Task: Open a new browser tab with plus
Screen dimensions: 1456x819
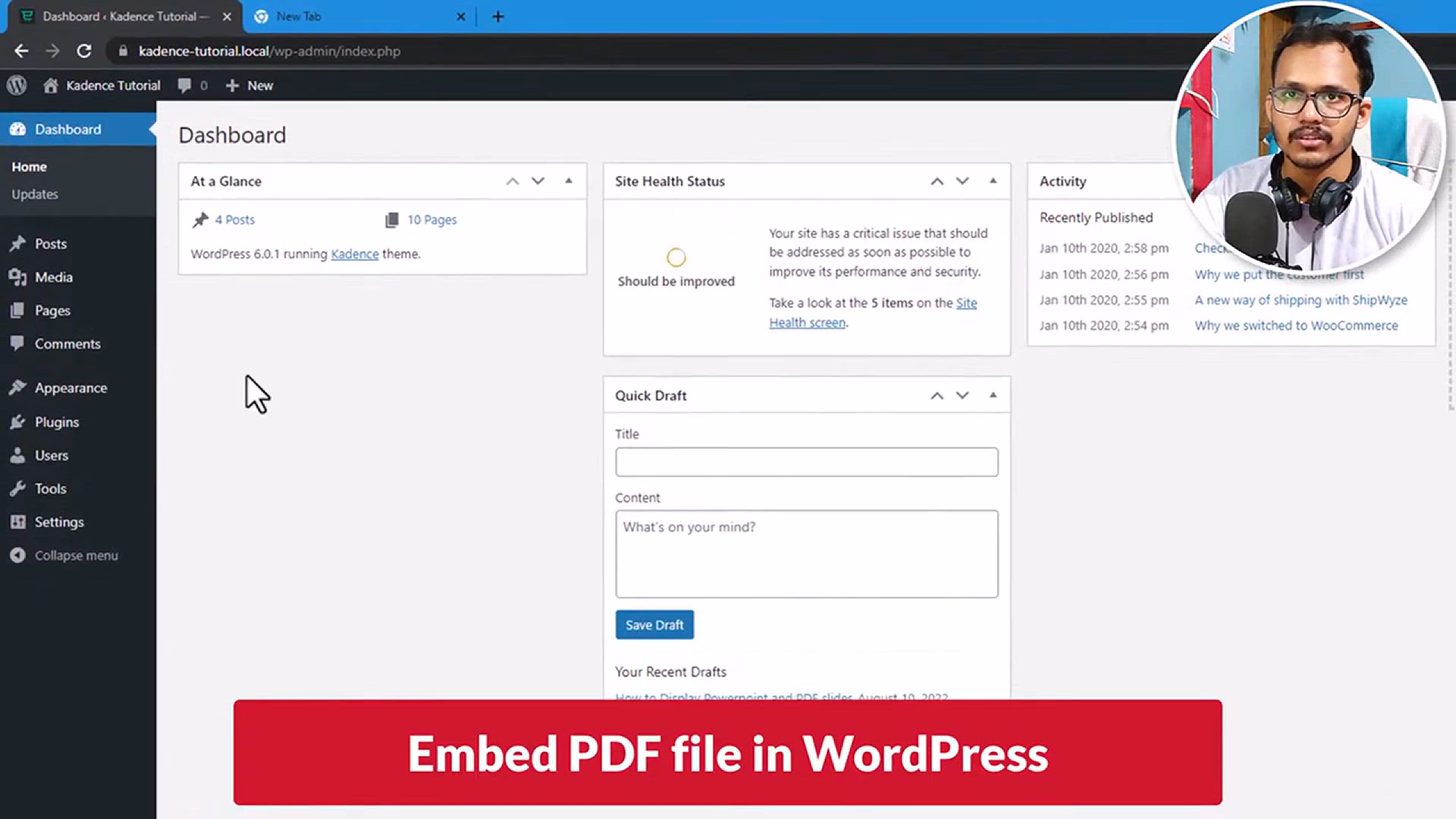Action: (x=498, y=17)
